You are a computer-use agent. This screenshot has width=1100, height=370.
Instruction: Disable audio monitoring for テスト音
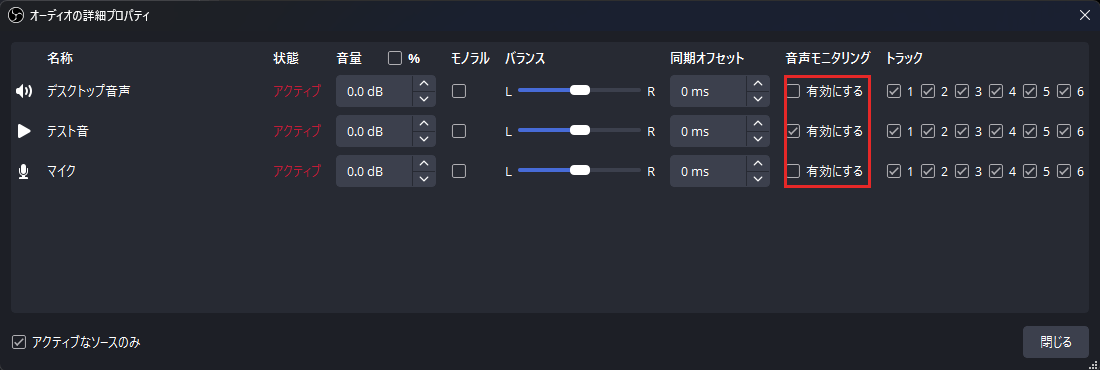coord(793,131)
